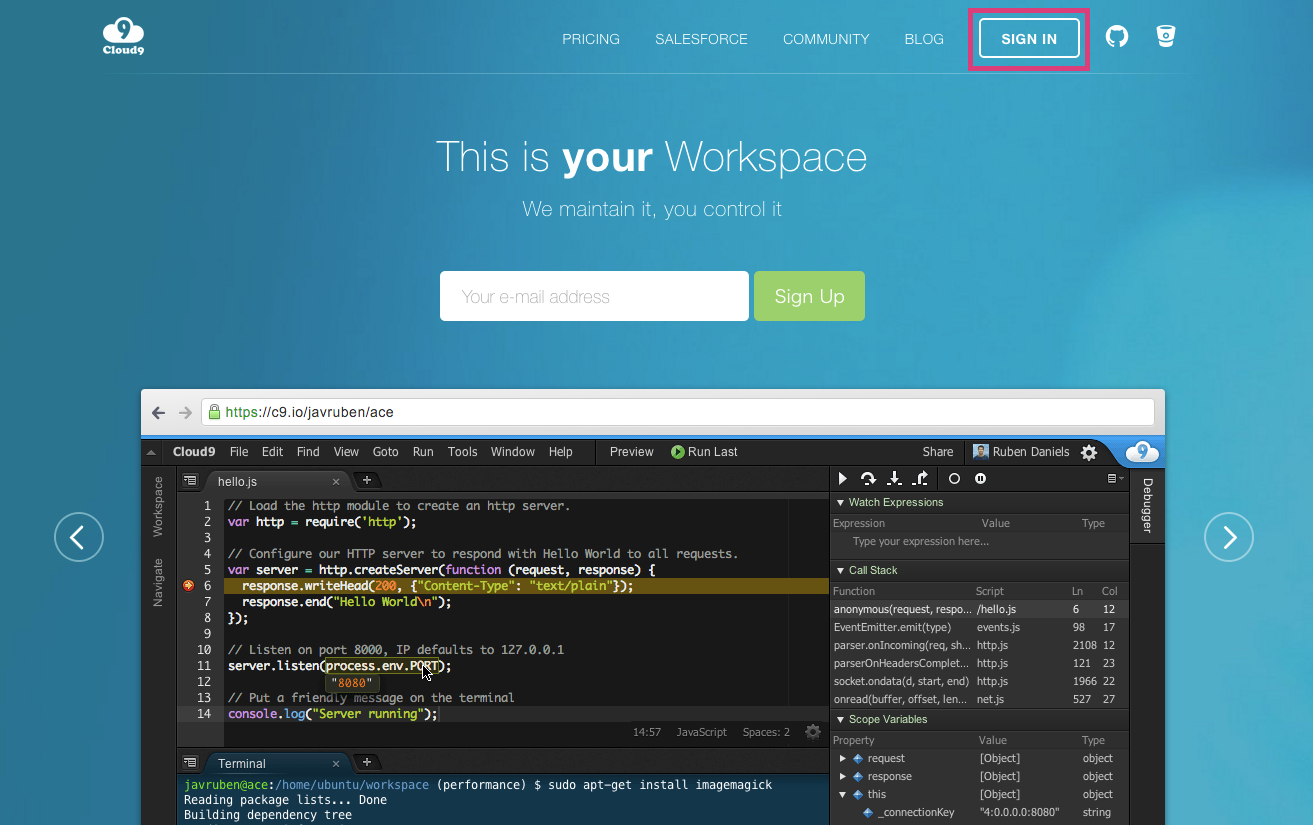Click the debugger step over icon
The image size is (1313, 825).
tap(868, 479)
